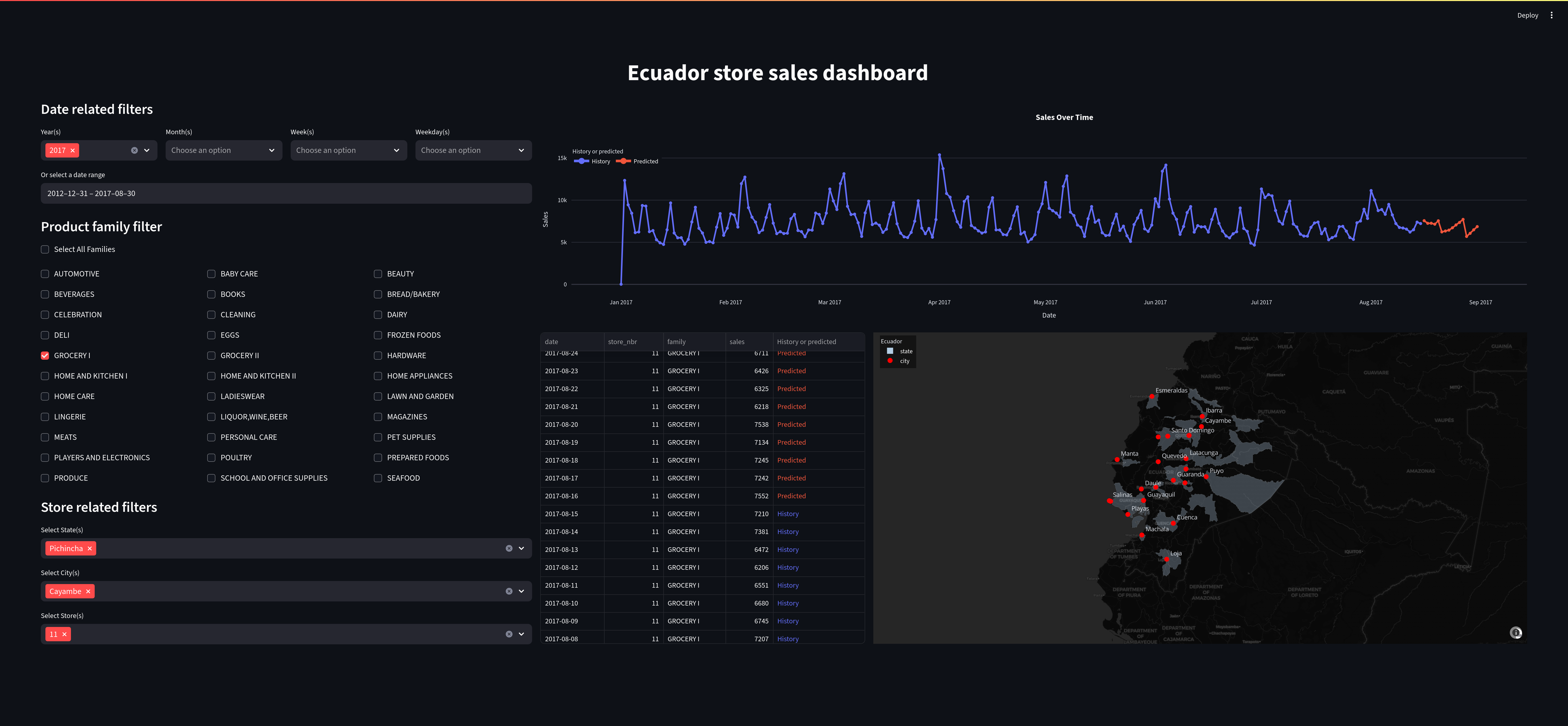This screenshot has width=1568, height=726.
Task: Expand the Year(s) dropdown arrow
Action: click(147, 150)
